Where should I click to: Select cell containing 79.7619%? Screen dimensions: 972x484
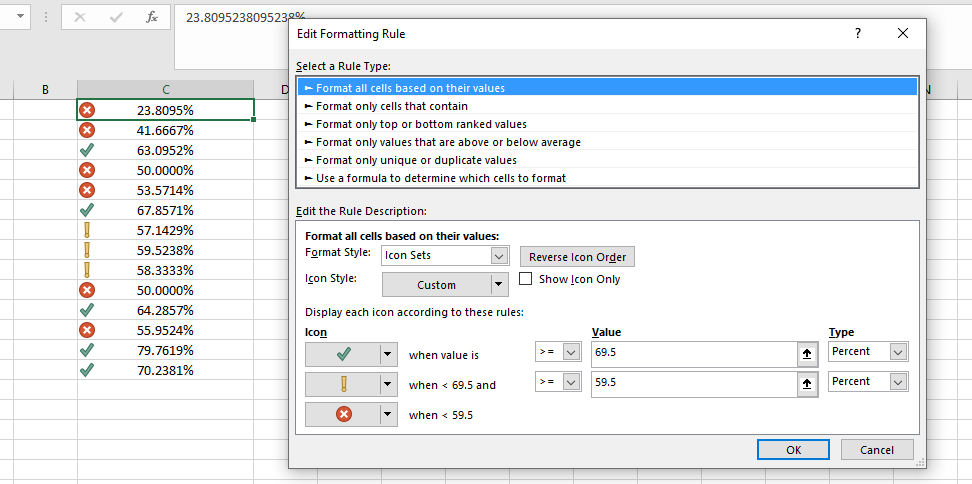pos(165,350)
